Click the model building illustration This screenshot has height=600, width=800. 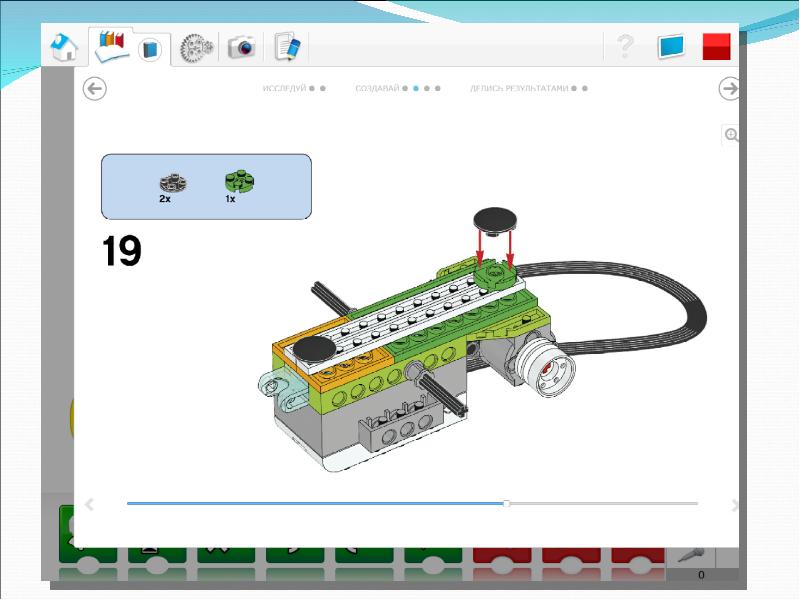click(482, 339)
